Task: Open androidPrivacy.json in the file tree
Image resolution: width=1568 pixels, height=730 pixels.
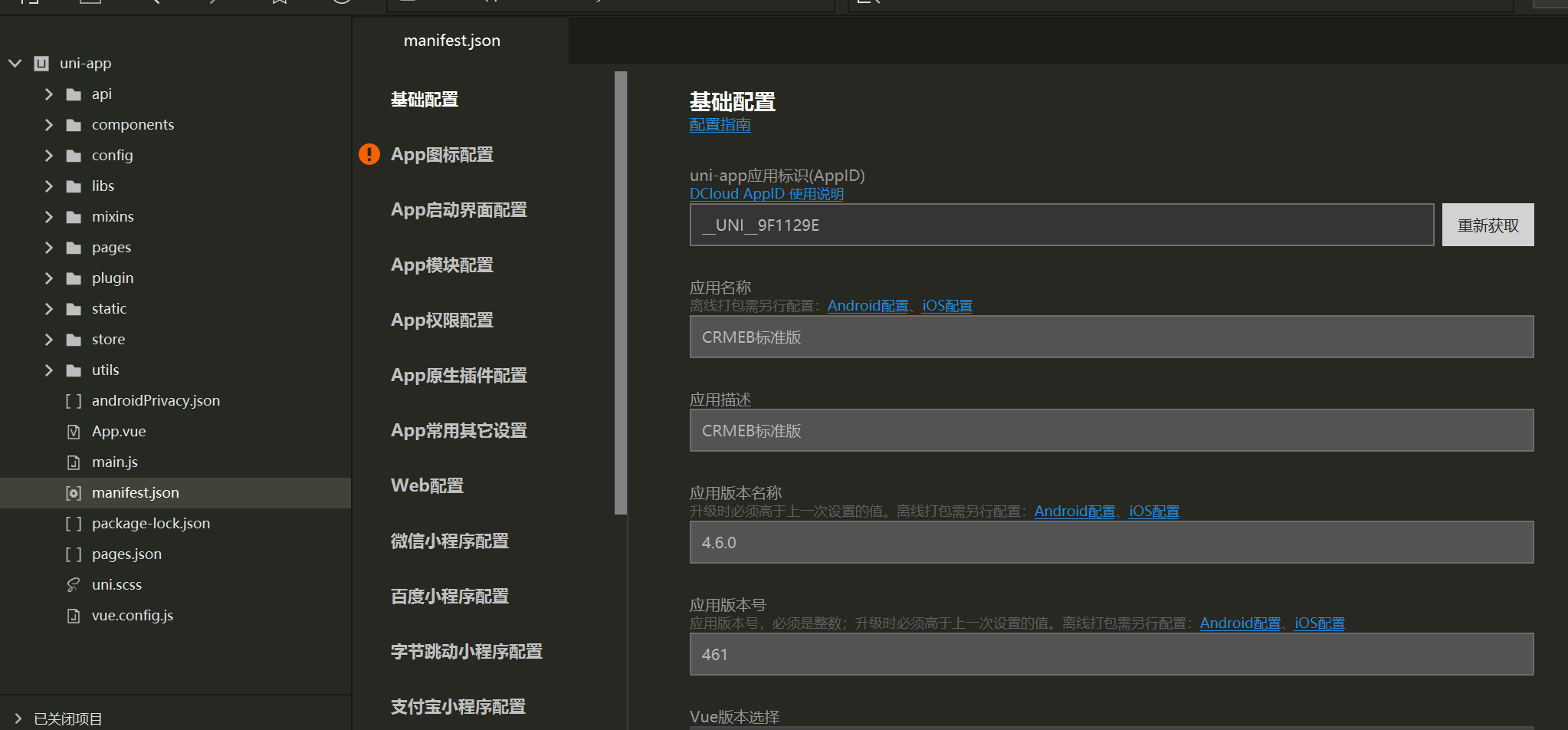Action: (156, 400)
